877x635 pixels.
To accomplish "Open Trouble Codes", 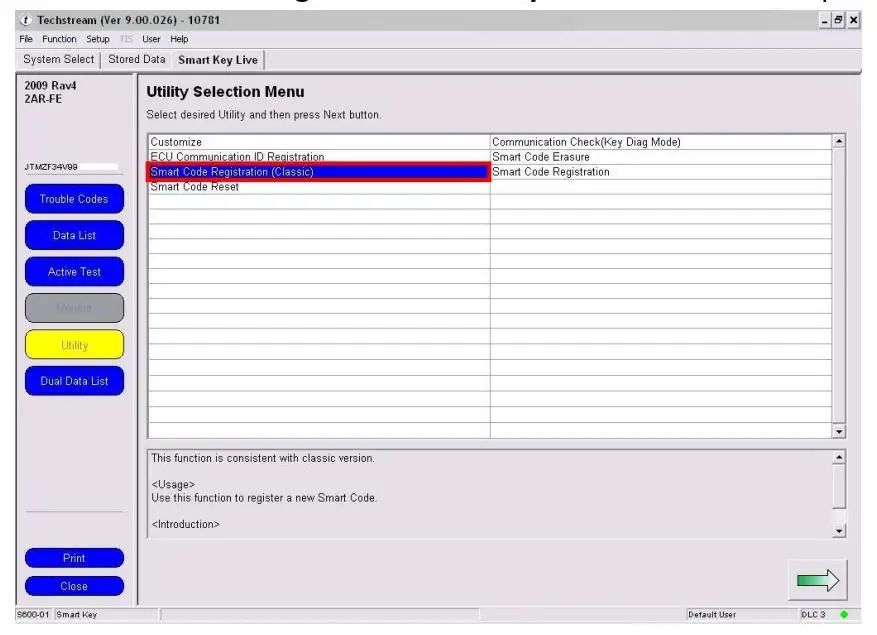I will pyautogui.click(x=74, y=199).
